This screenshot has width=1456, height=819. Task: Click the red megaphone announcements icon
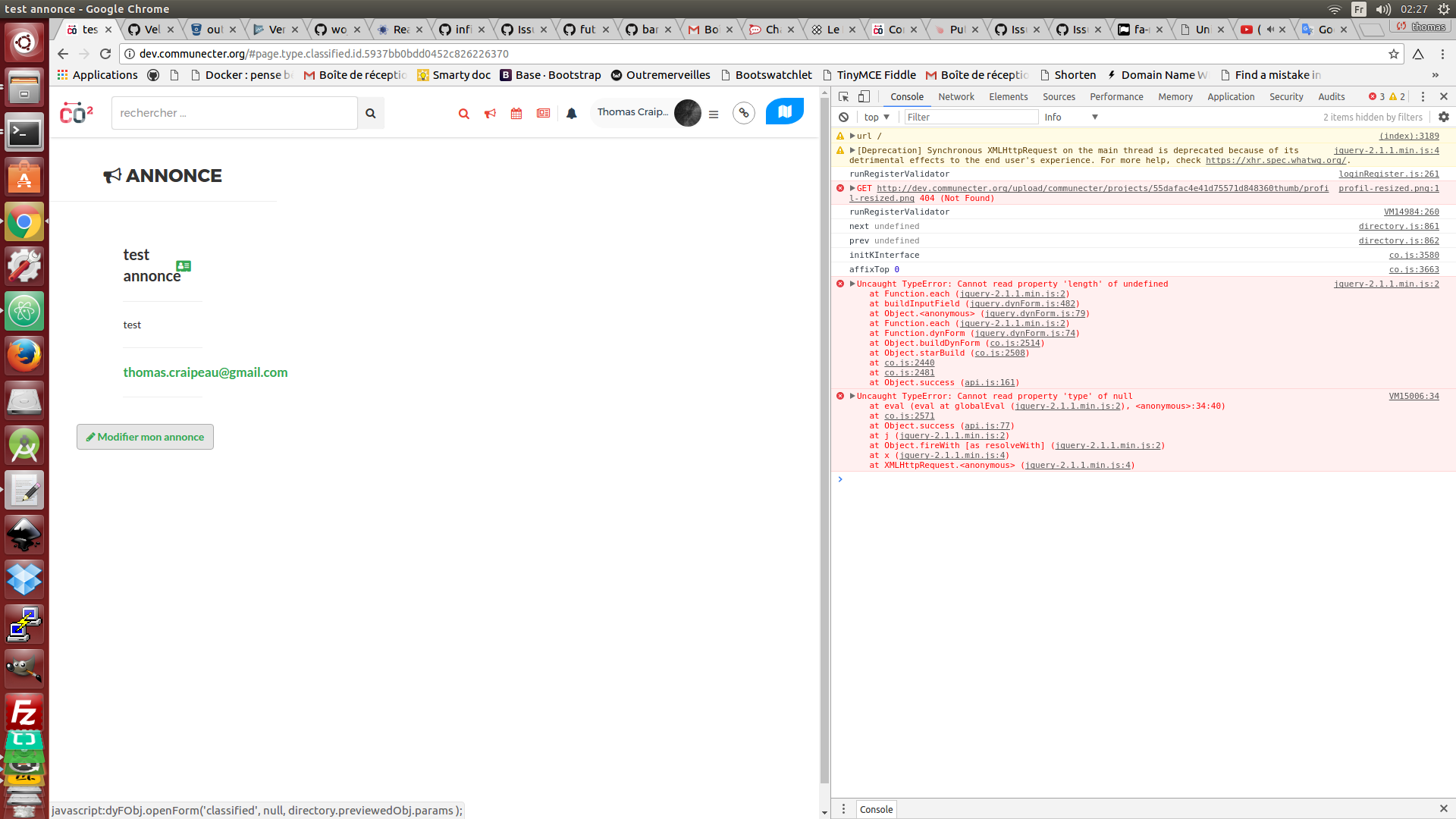pos(490,113)
